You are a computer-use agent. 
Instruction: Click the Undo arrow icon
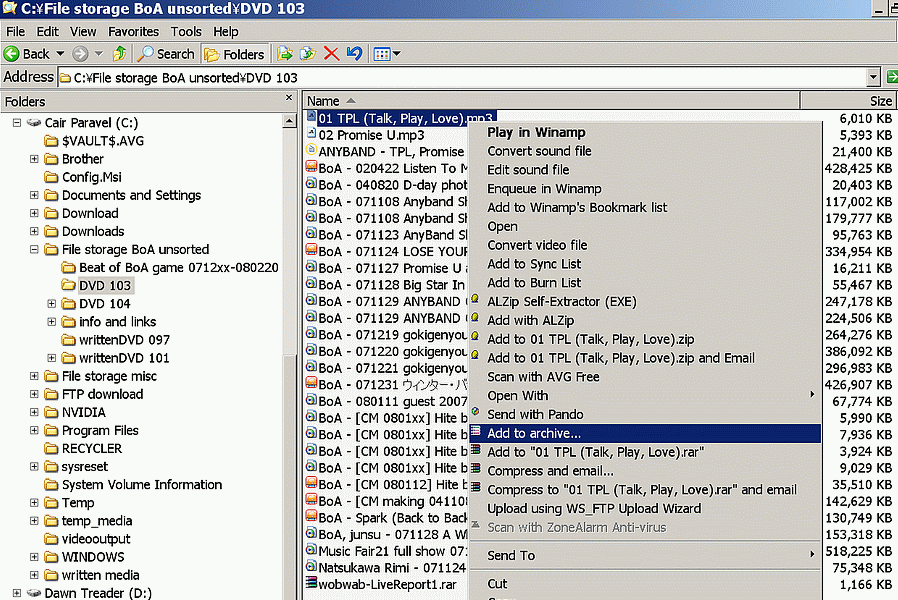355,54
